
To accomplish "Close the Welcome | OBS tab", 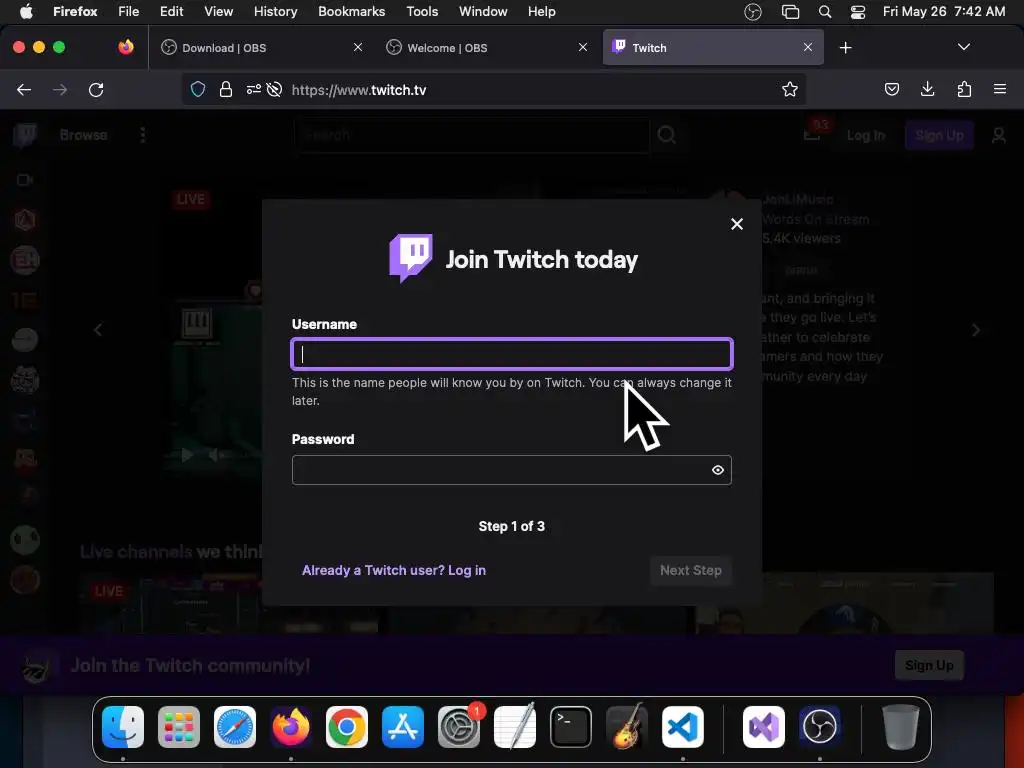I will [583, 47].
